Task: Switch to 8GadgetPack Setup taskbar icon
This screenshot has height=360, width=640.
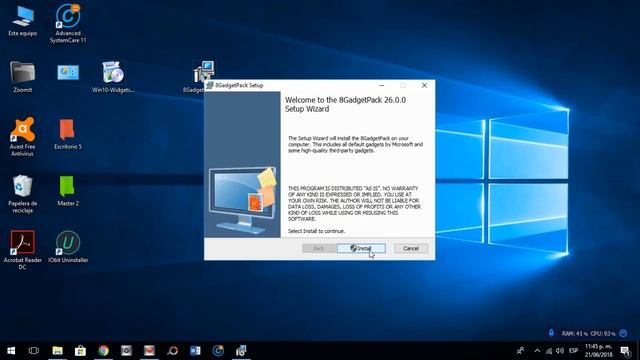Action: 241,351
